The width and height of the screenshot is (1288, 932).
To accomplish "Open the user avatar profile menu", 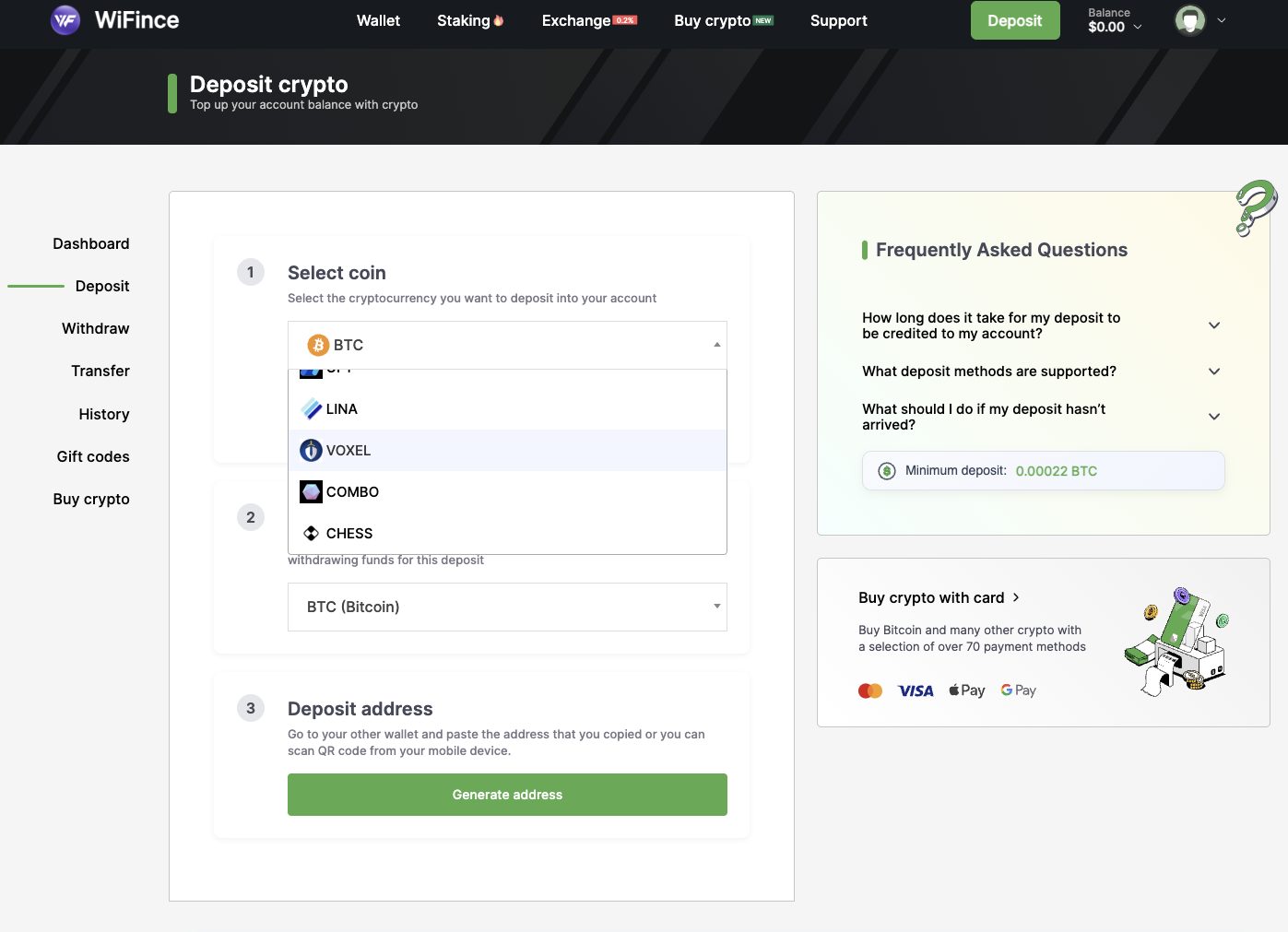I will click(x=1190, y=20).
